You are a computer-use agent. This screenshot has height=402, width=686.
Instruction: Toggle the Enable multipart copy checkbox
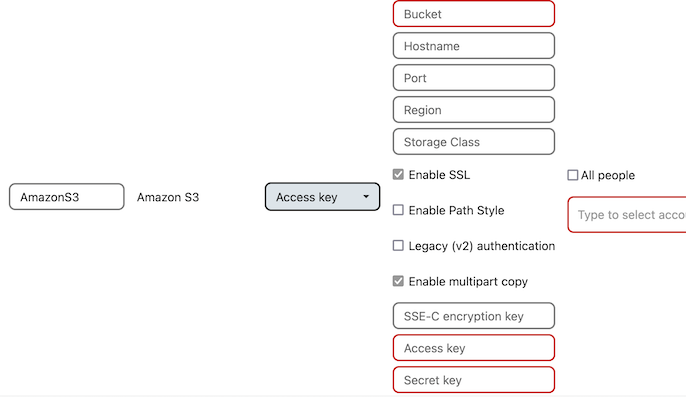point(399,282)
